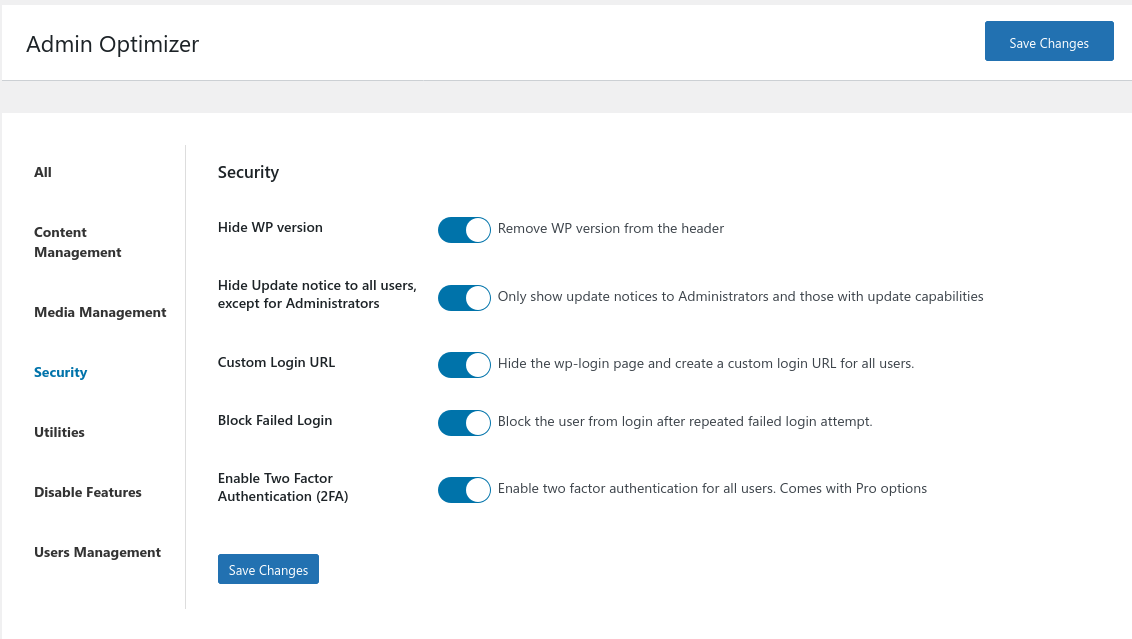Open the All settings tab
The width and height of the screenshot is (1132, 639).
[x=43, y=172]
